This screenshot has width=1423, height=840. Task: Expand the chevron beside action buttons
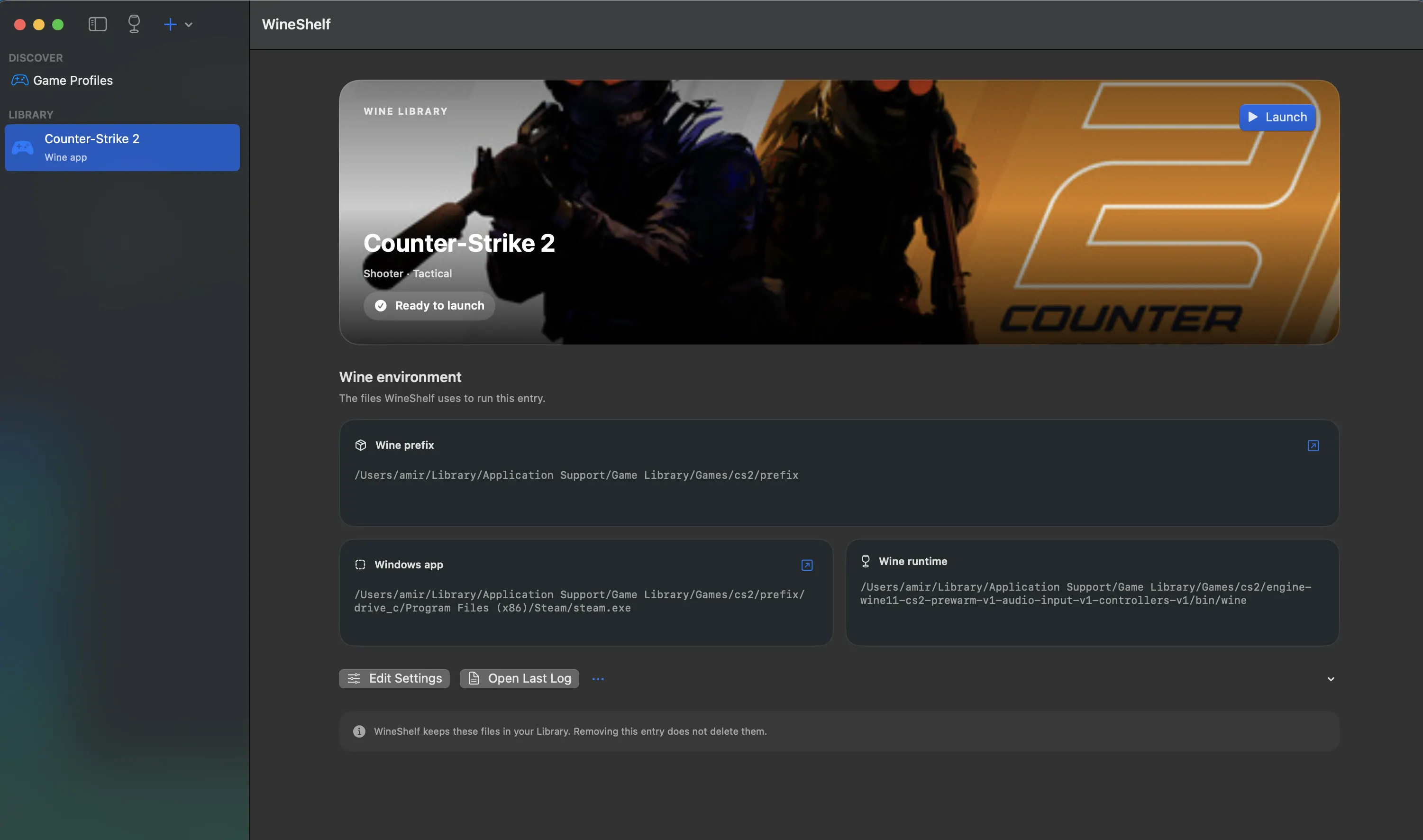[x=1331, y=679]
